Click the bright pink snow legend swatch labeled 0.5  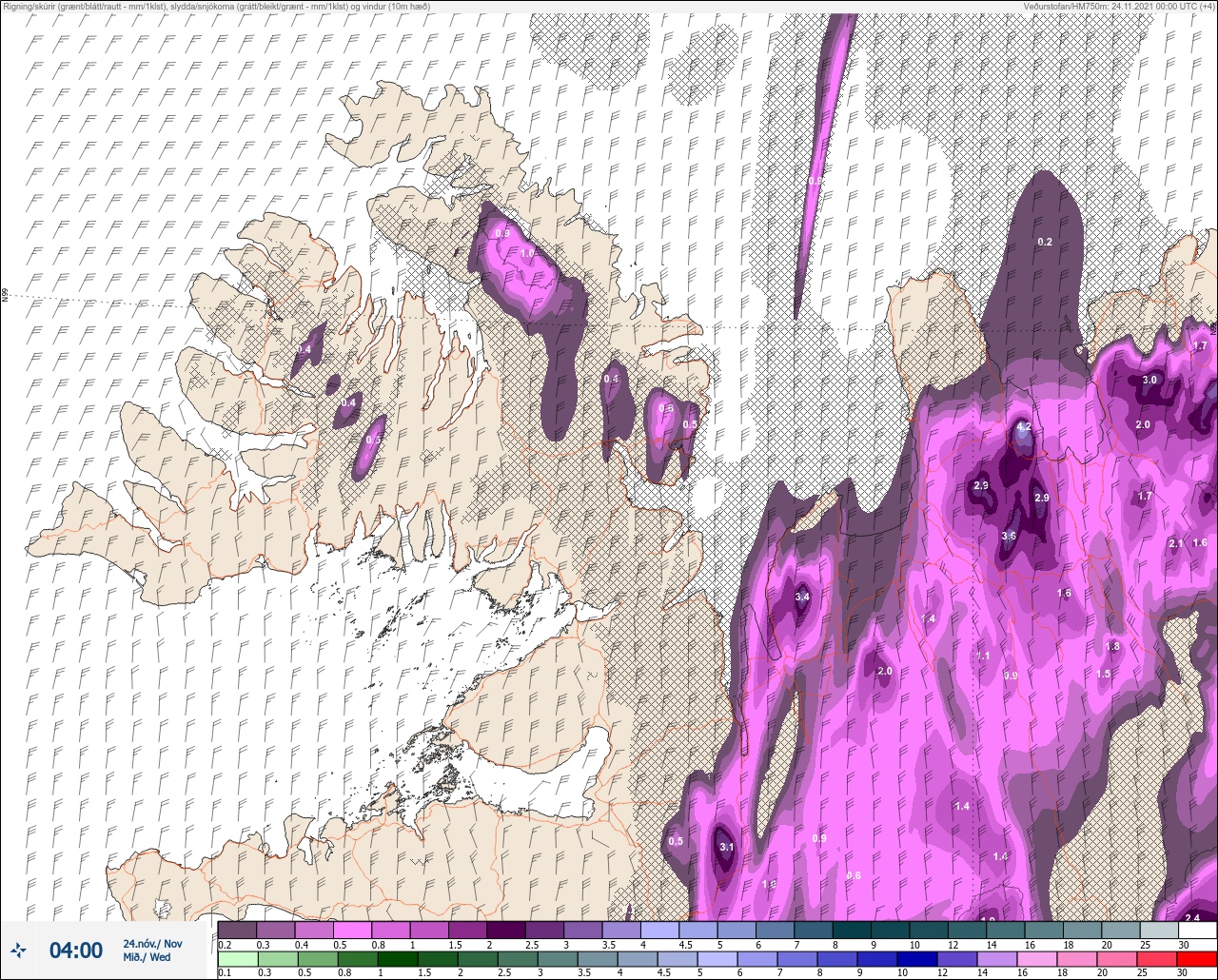(352, 930)
